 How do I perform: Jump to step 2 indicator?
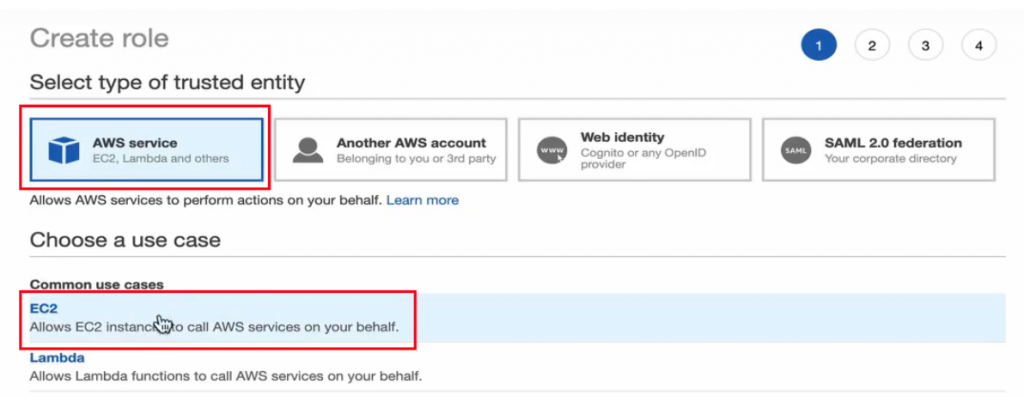tap(872, 45)
